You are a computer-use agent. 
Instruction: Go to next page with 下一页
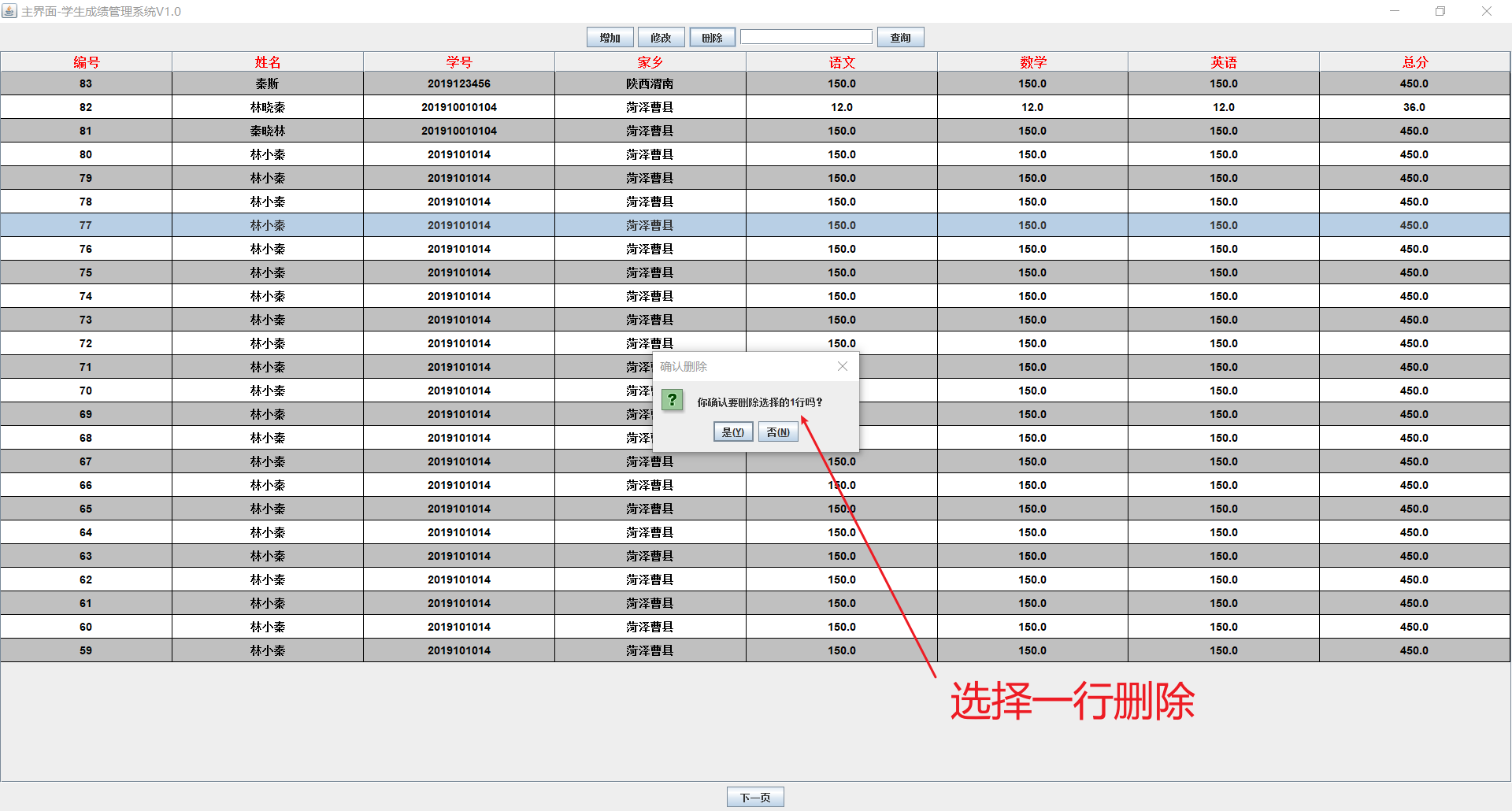coord(755,798)
